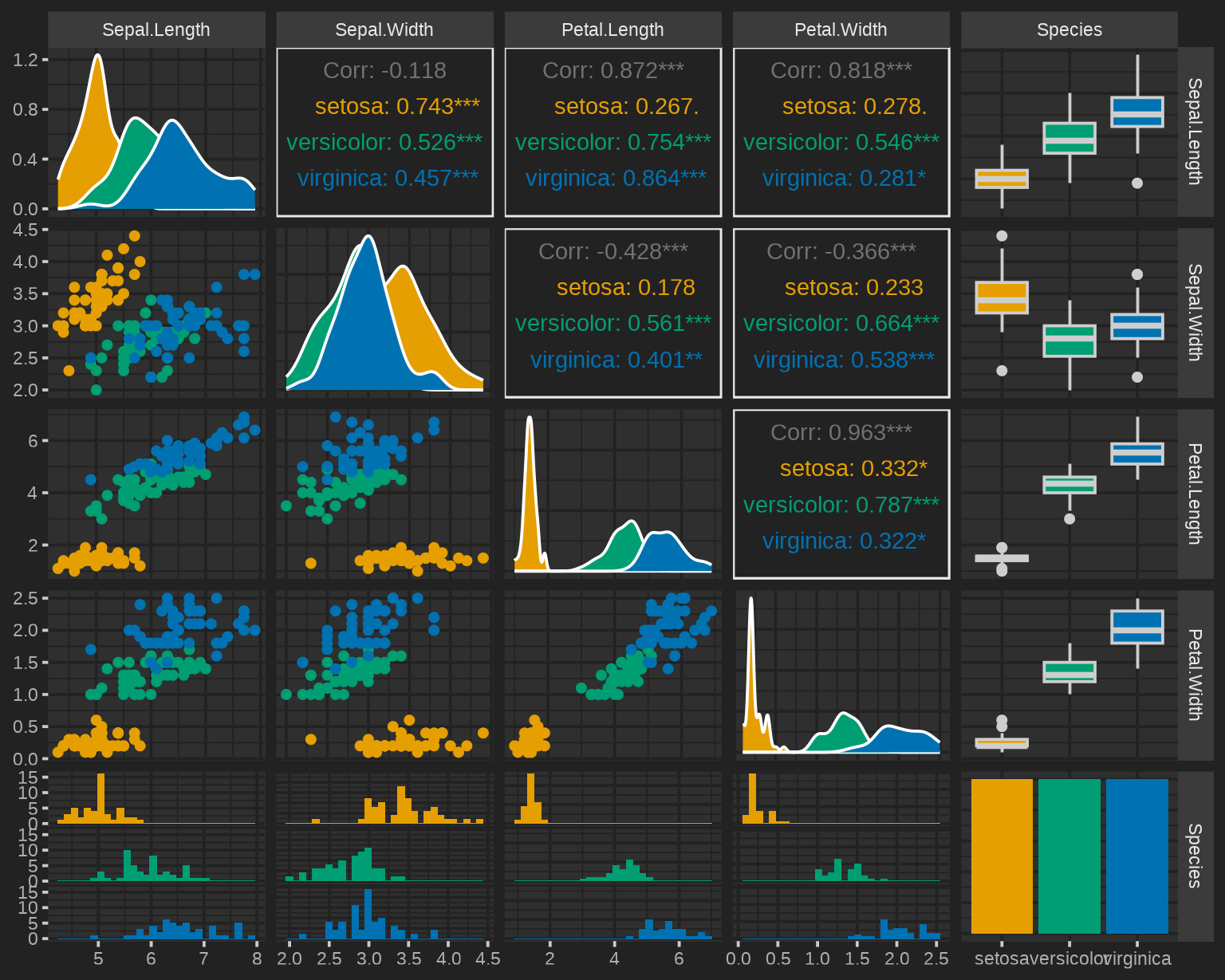Click the 'versicolor: 0.664***' correlation value
Viewport: 1225px width, 980px height.
pos(841,323)
